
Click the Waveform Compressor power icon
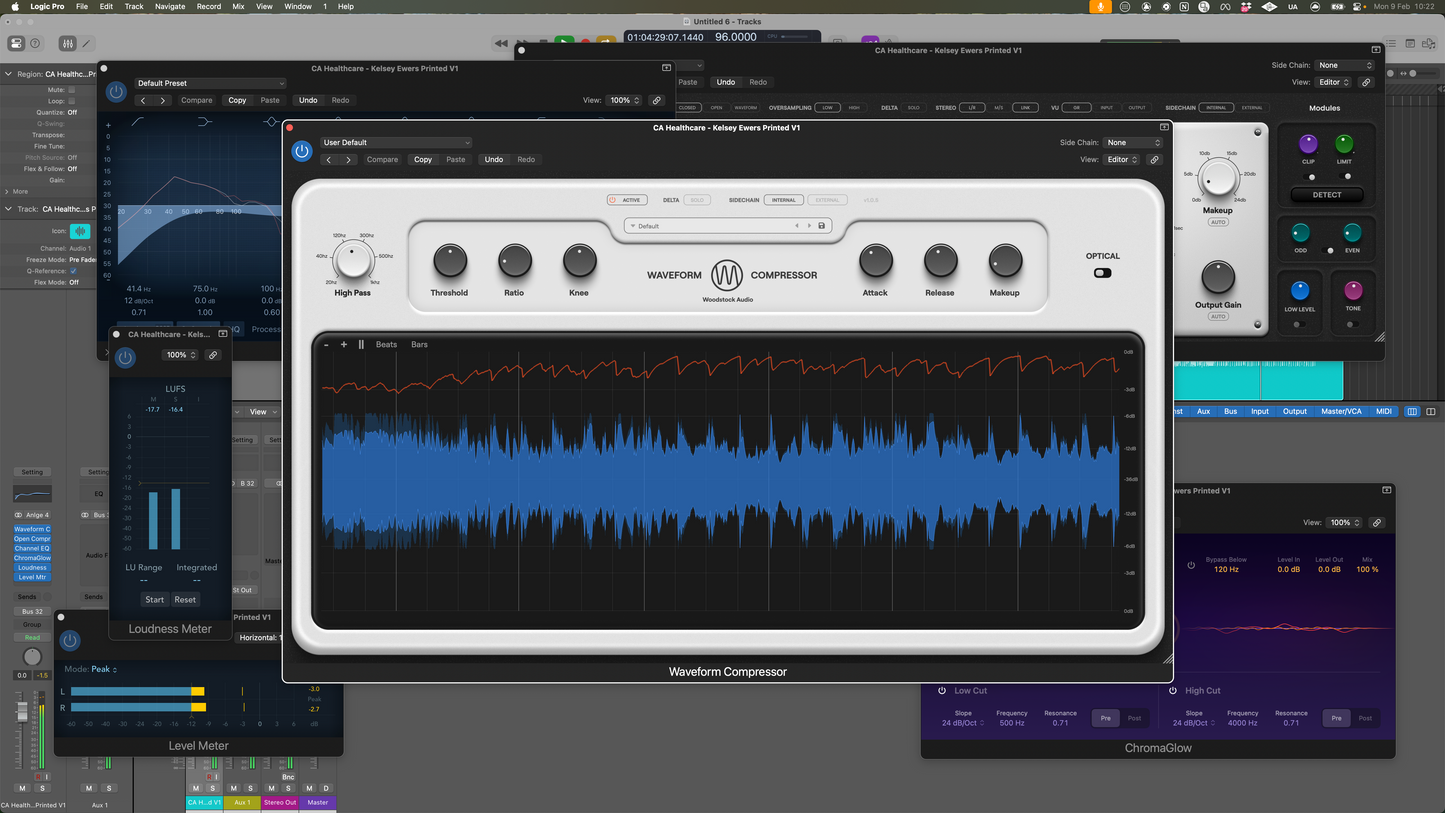tap(302, 151)
